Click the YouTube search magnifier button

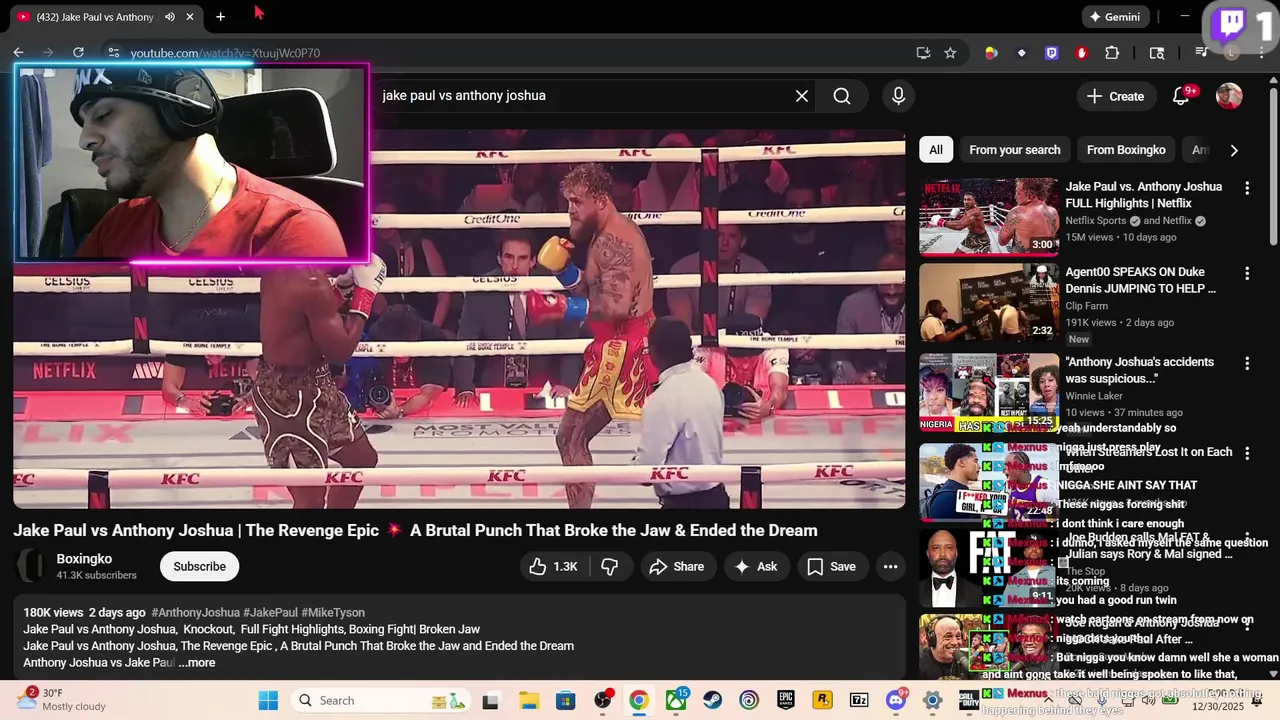[842, 96]
